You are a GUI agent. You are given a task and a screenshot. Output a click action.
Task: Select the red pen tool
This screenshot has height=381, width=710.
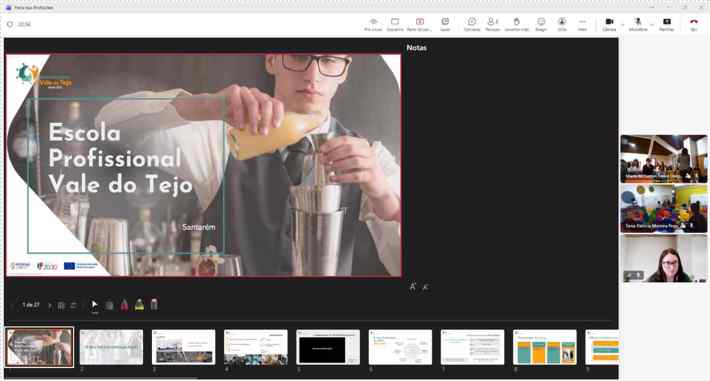click(x=124, y=305)
